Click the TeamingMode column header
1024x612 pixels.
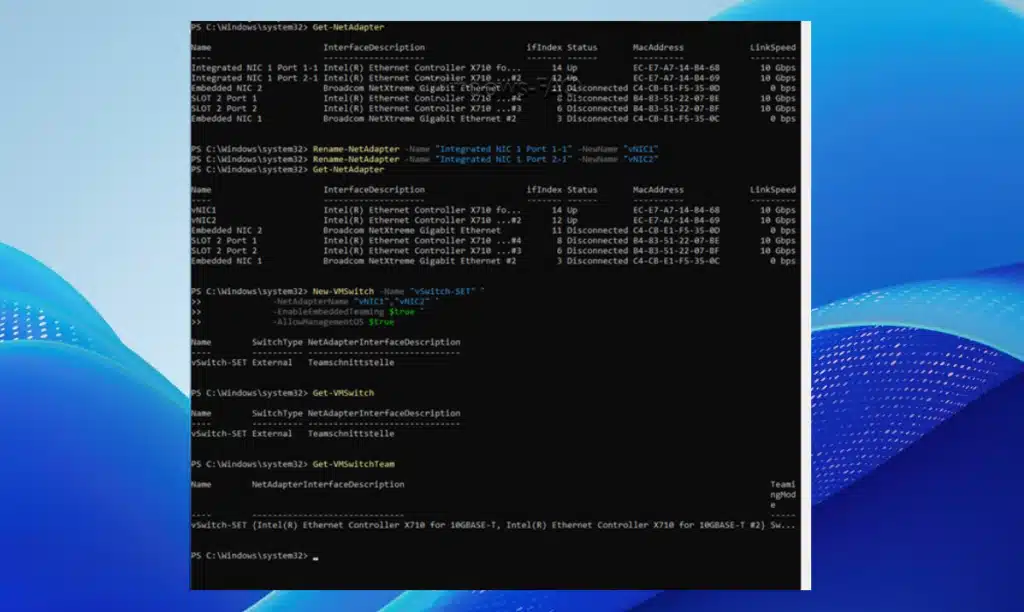point(781,490)
